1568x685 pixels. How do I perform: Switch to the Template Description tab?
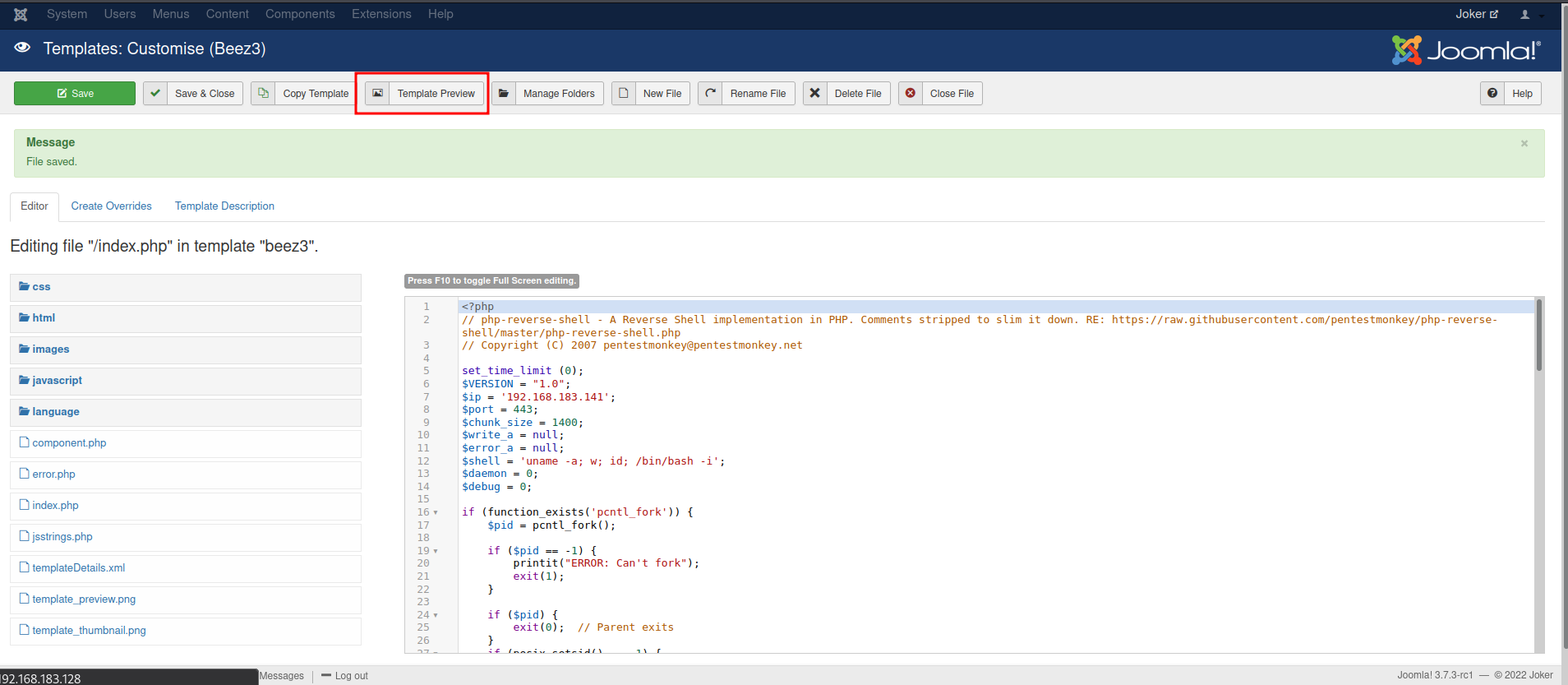[224, 206]
